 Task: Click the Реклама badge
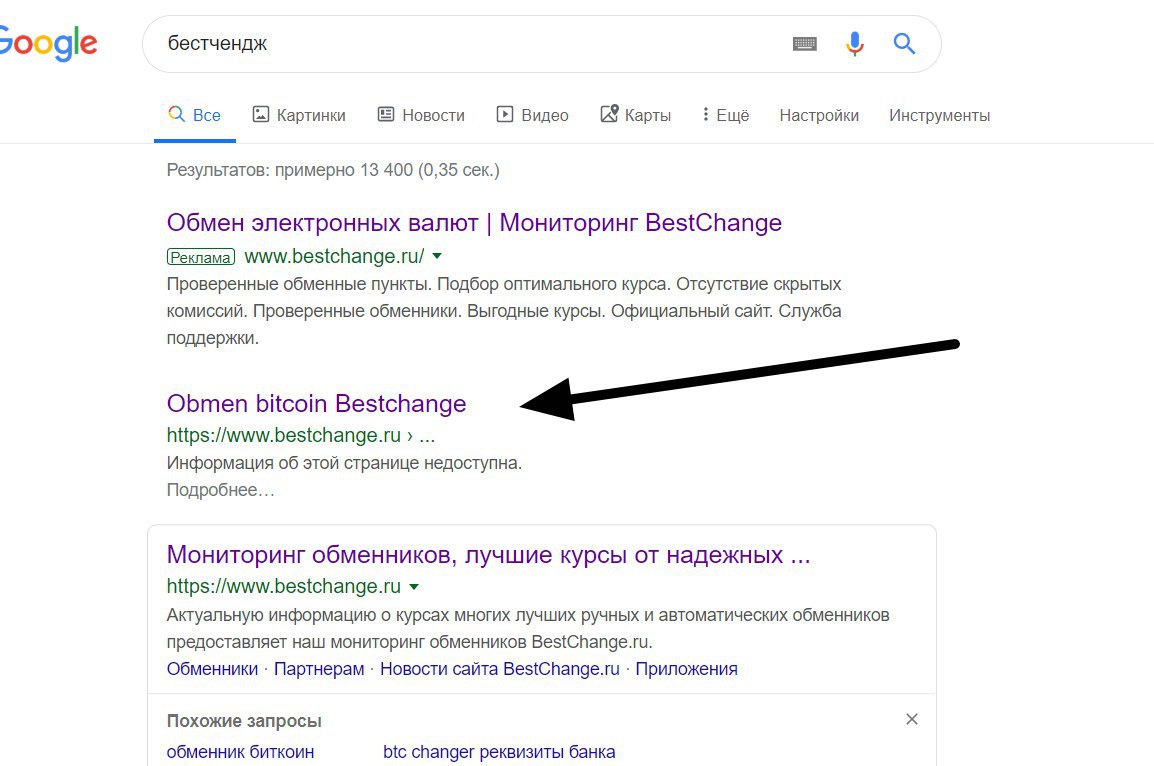coord(201,257)
